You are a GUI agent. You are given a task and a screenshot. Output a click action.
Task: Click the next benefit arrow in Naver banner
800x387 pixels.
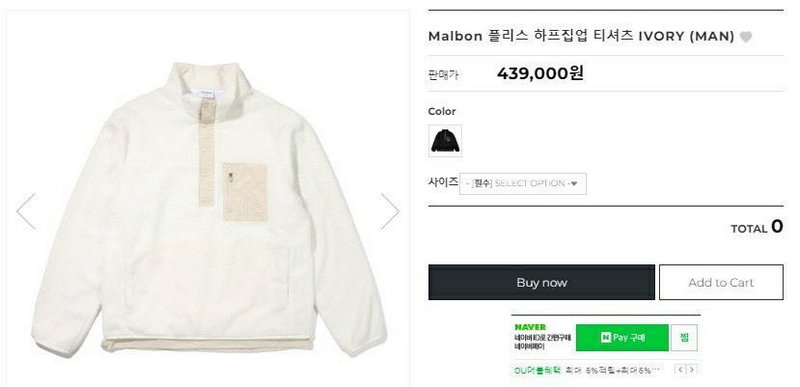click(x=691, y=370)
